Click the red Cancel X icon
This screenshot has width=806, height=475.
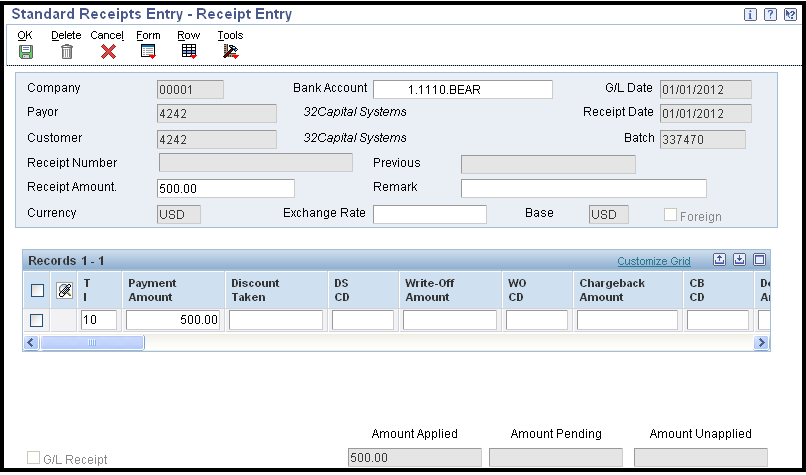click(108, 51)
